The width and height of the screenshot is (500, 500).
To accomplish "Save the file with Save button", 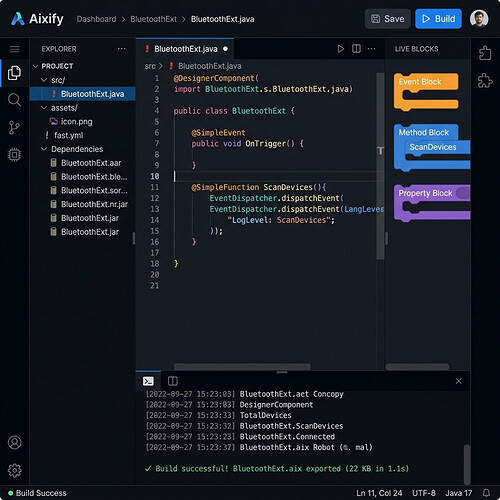I will click(388, 19).
